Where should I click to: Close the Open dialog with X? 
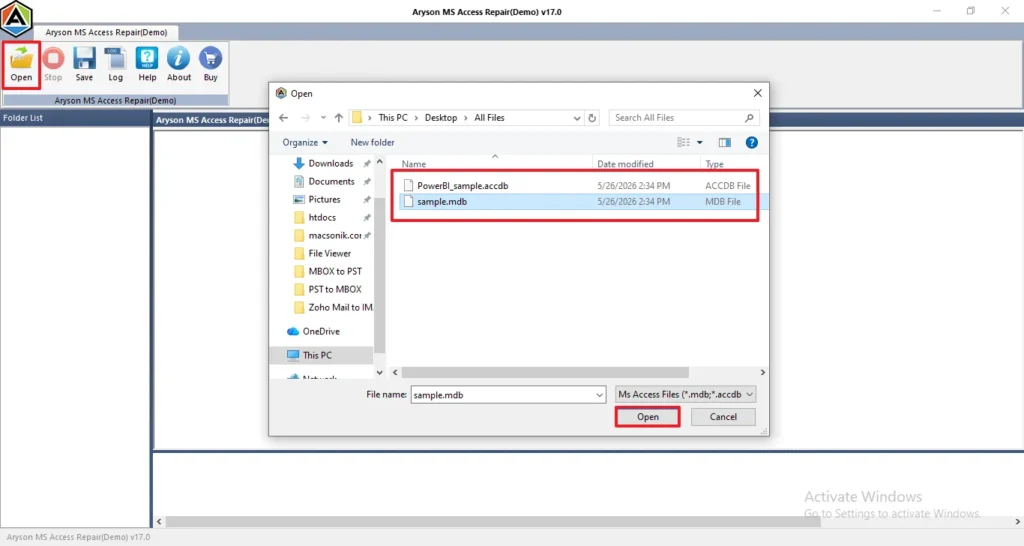(x=758, y=93)
